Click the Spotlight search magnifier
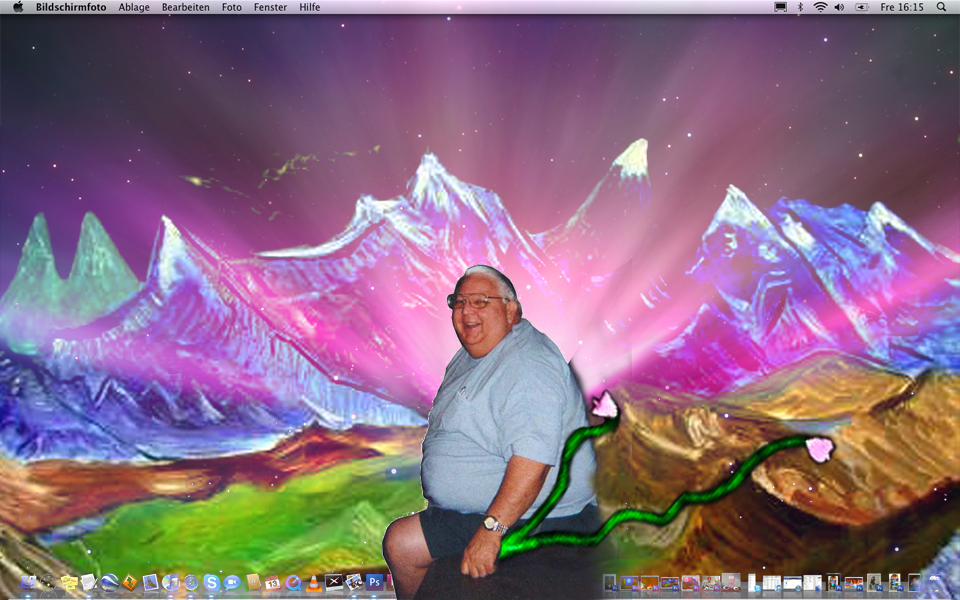 click(941, 7)
